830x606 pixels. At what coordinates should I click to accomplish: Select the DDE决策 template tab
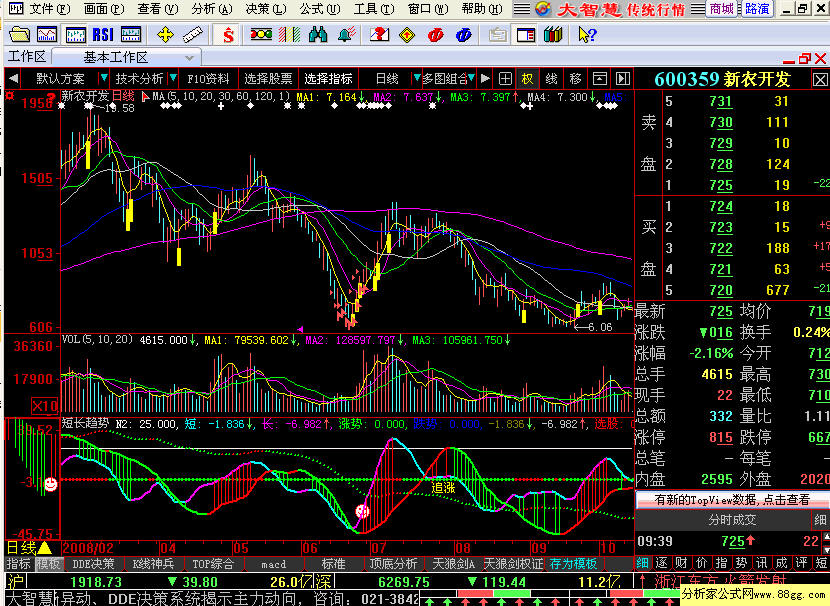click(x=93, y=564)
